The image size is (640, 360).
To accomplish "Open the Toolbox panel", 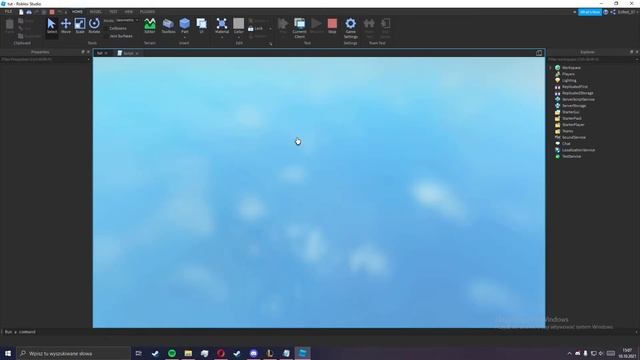I will click(168, 26).
